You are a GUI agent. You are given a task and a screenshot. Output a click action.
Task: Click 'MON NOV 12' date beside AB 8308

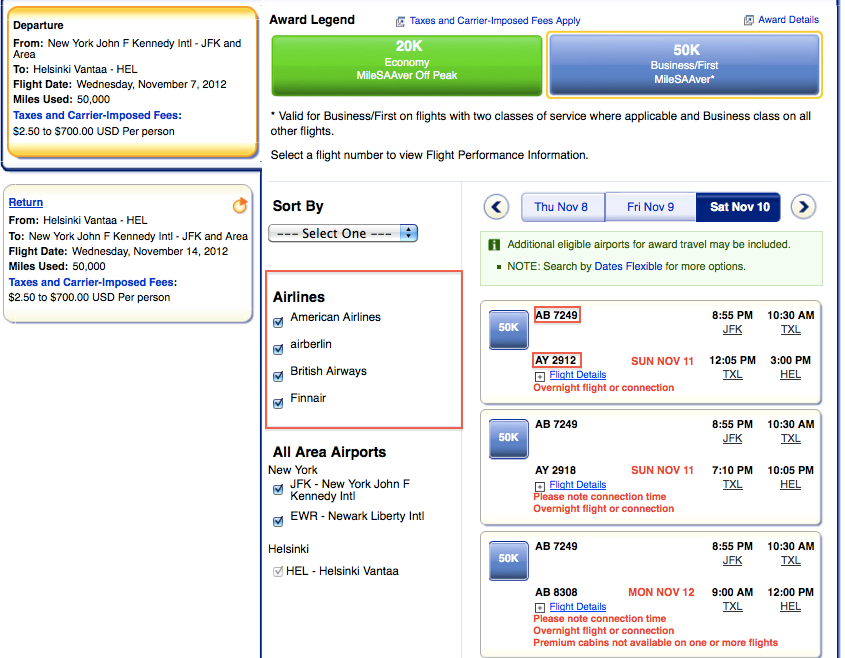click(x=661, y=592)
